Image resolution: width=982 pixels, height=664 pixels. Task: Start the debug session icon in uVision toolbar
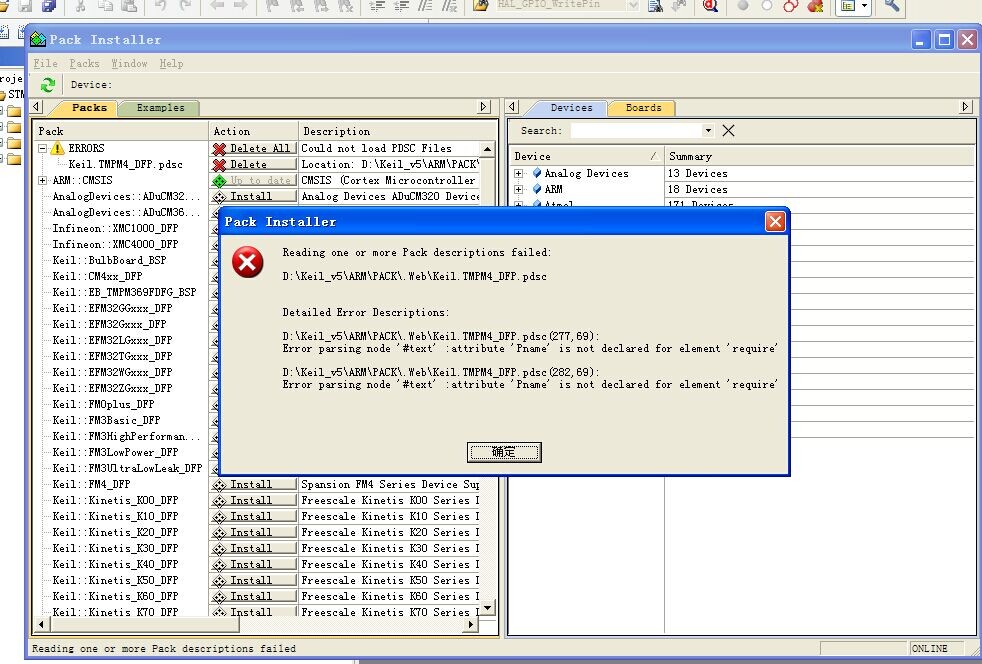pyautogui.click(x=710, y=6)
